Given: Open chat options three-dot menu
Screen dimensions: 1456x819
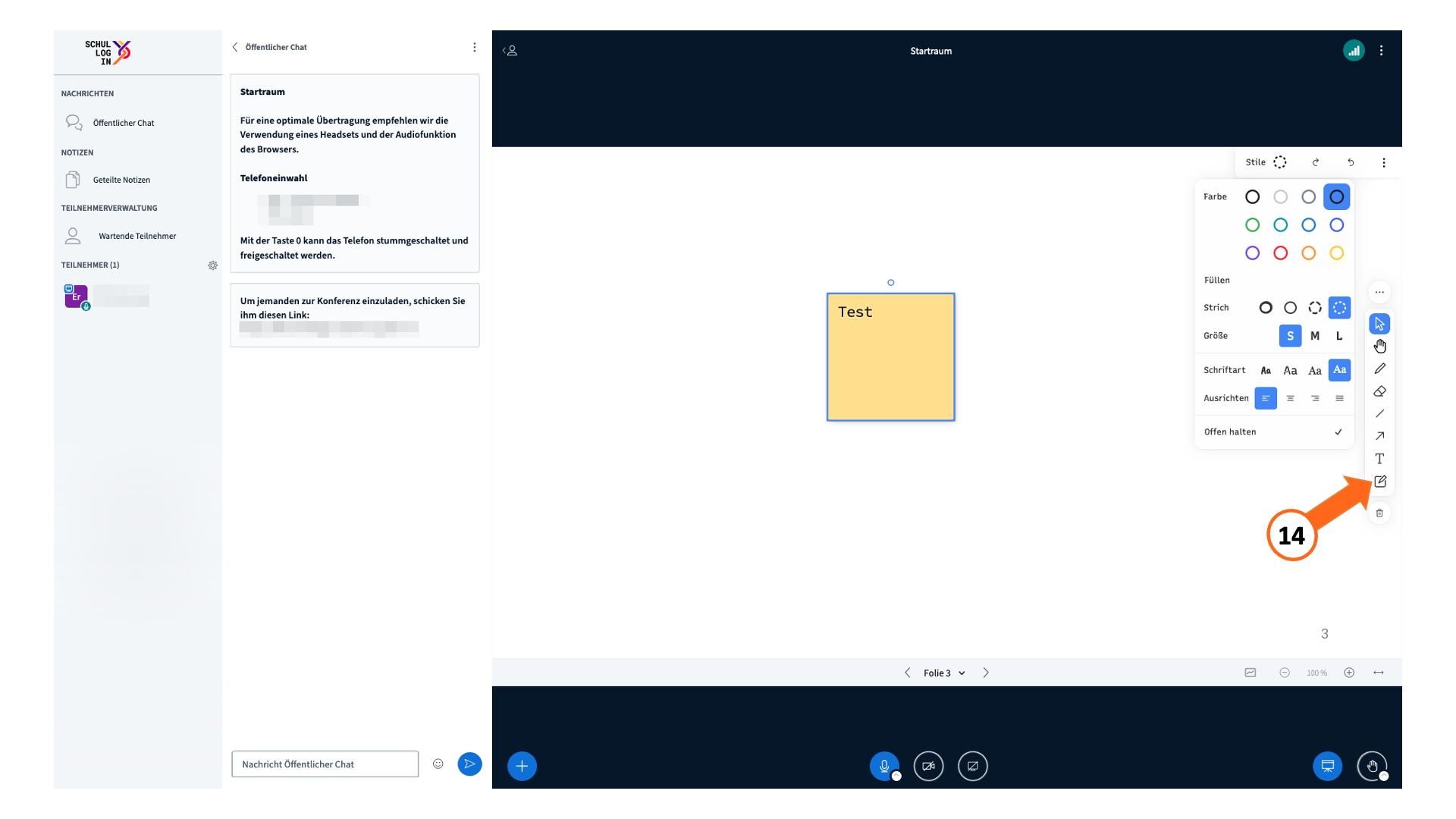Looking at the screenshot, I should point(475,47).
